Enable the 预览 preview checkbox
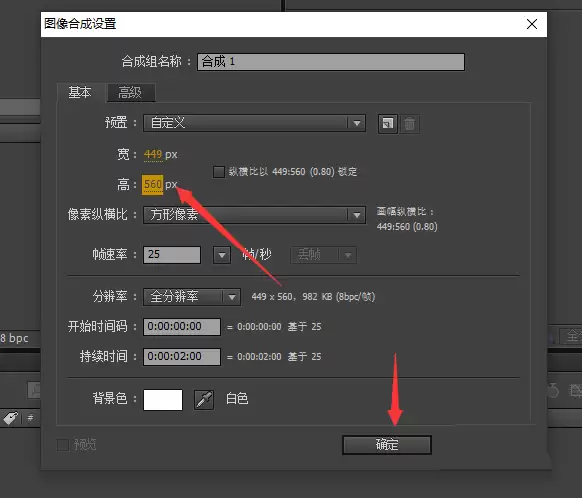The height and width of the screenshot is (498, 582). [62, 445]
